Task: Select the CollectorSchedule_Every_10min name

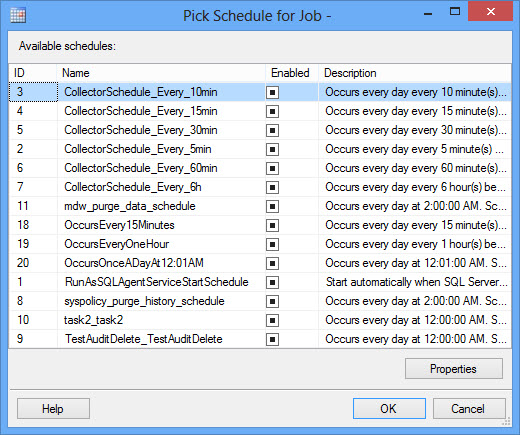Action: pyautogui.click(x=140, y=92)
